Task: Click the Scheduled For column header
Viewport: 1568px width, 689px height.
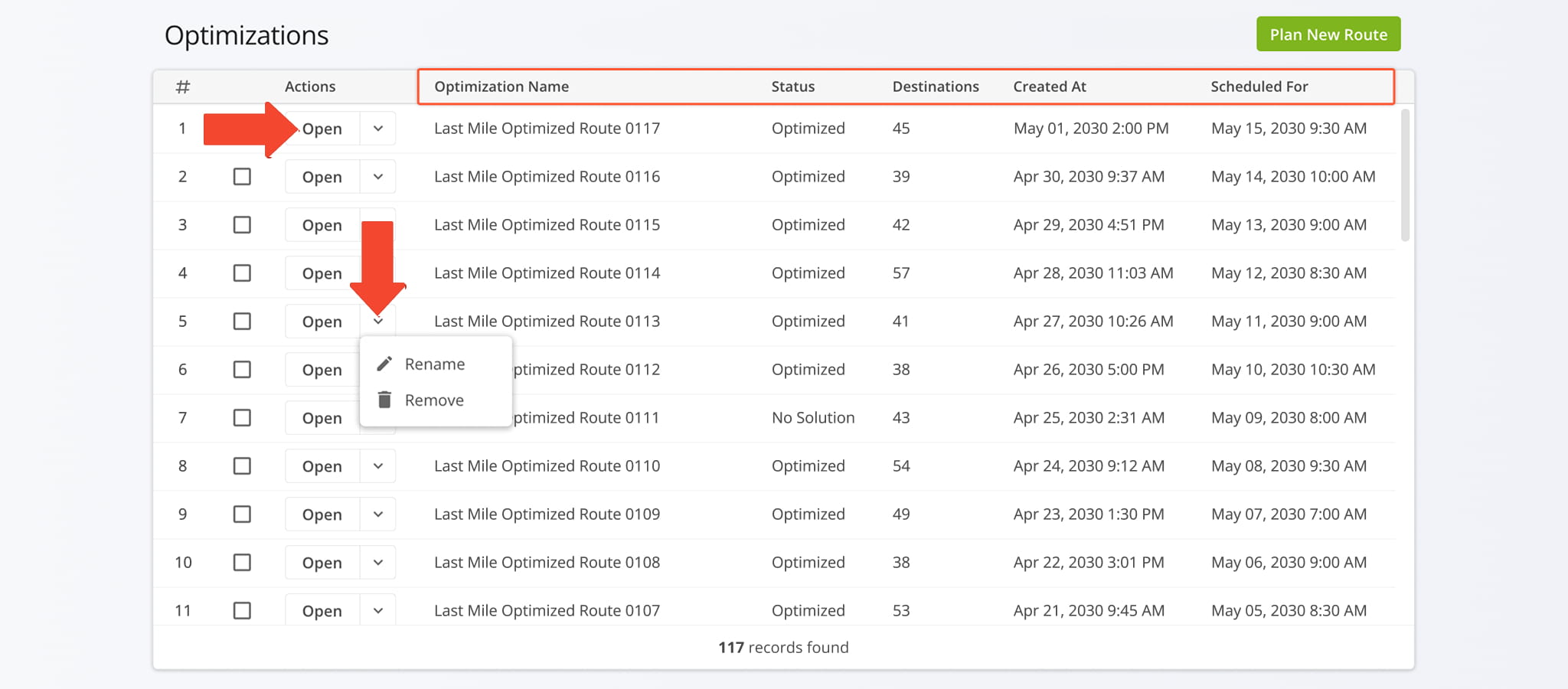Action: pos(1259,87)
